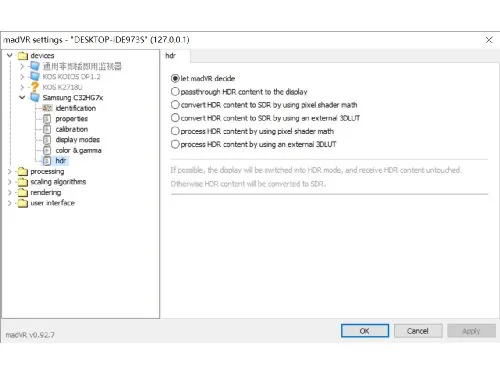Click the properties page icon
This screenshot has width=500, height=375.
click(47, 119)
